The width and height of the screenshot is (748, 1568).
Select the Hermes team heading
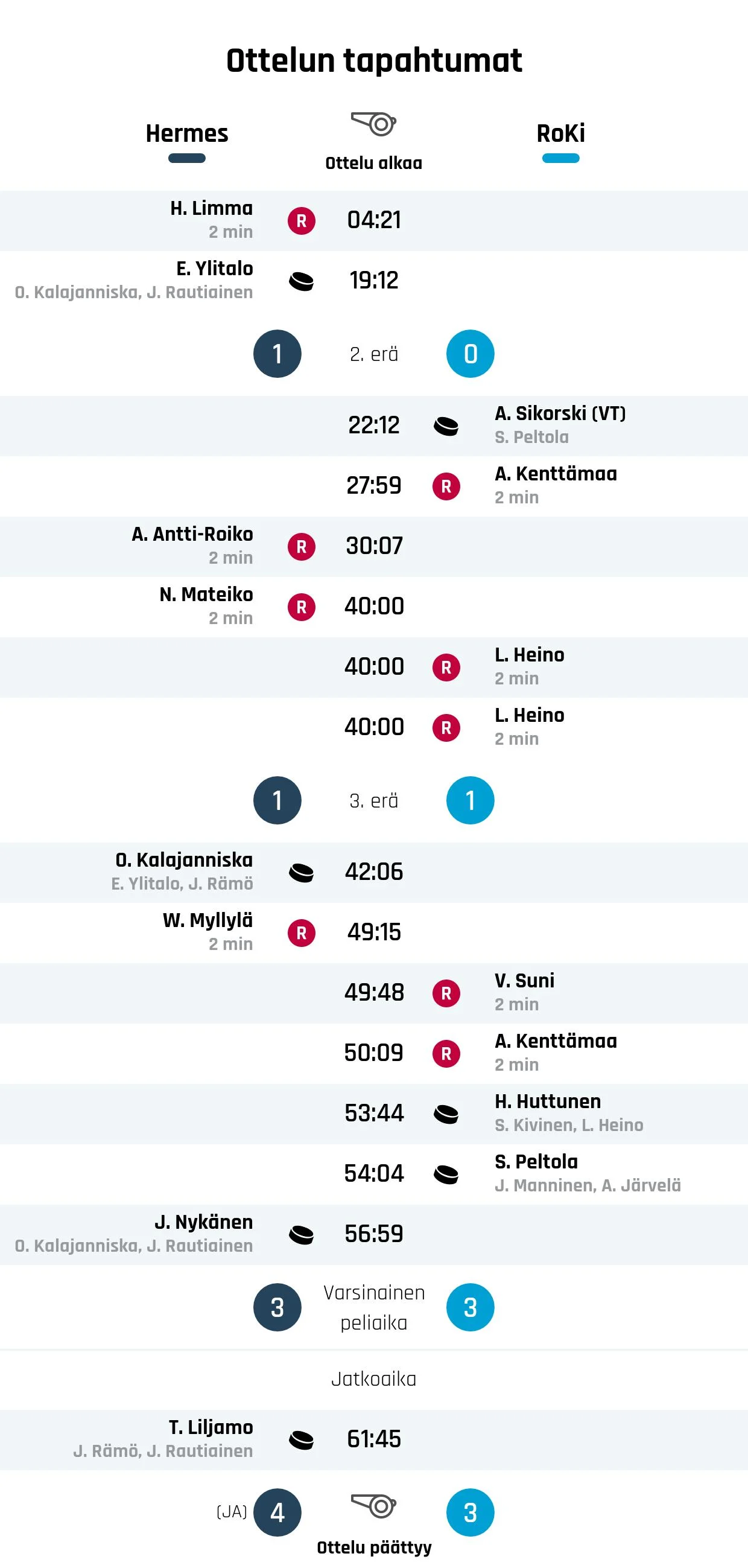[187, 133]
